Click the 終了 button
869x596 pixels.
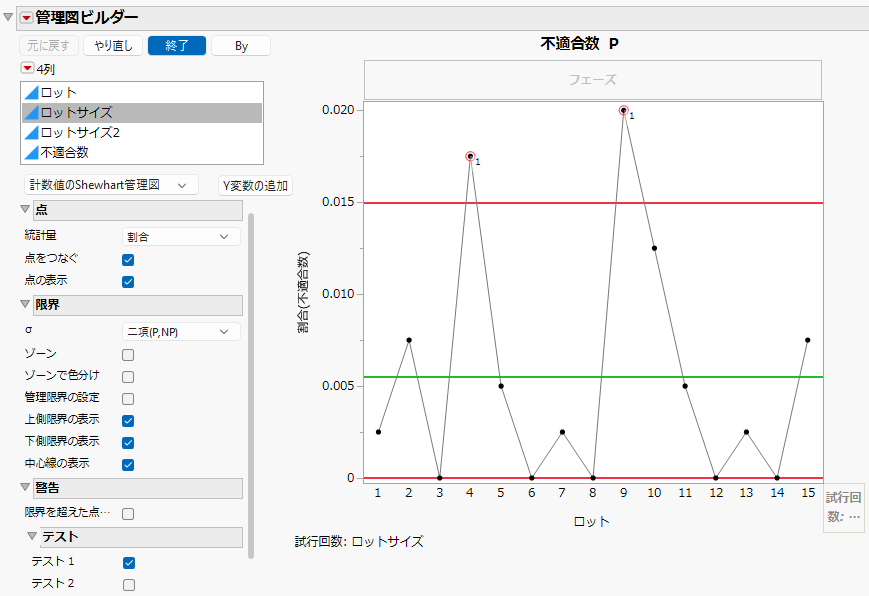177,45
